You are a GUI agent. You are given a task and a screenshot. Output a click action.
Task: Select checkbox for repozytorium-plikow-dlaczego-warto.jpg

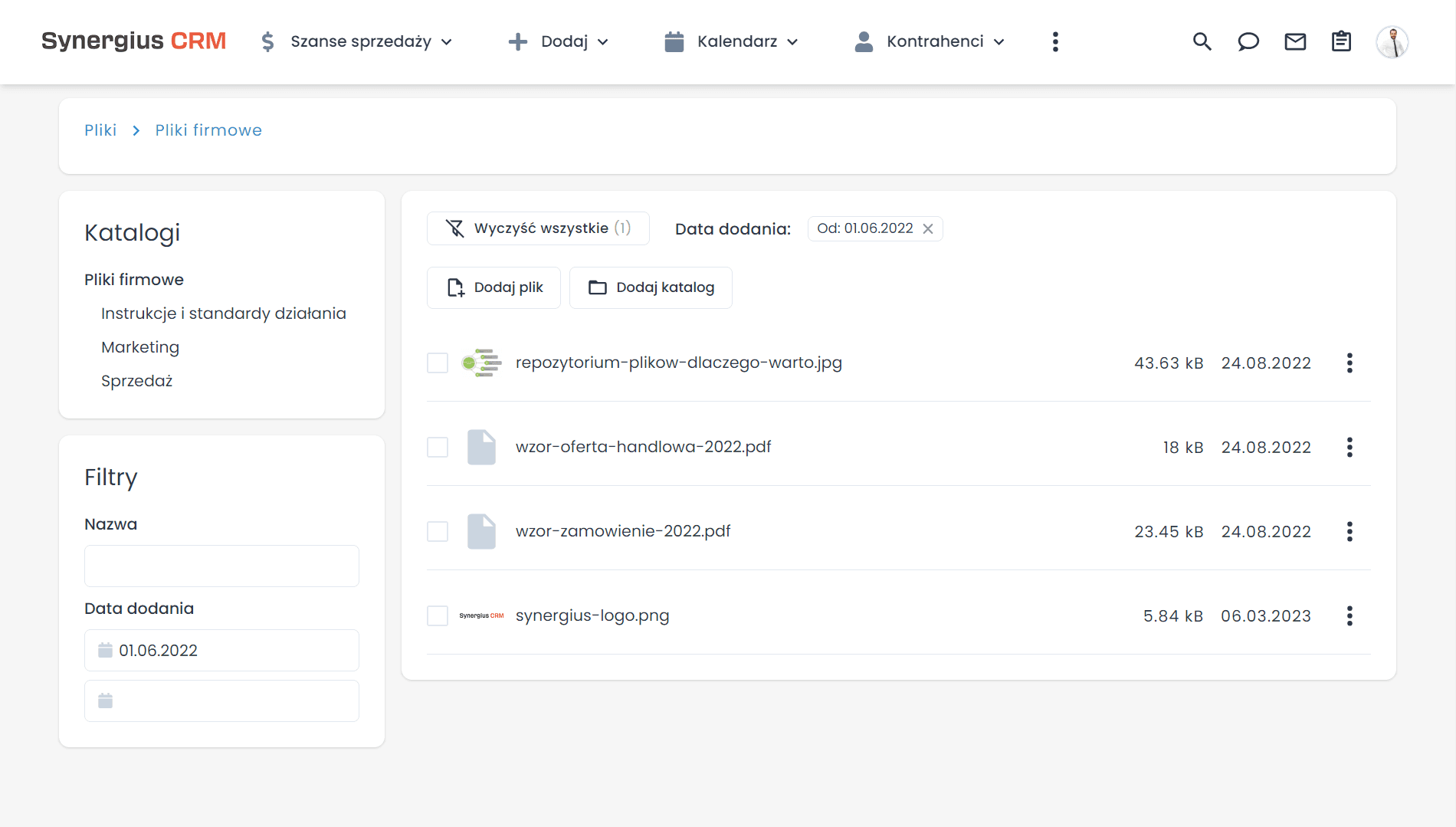click(437, 363)
